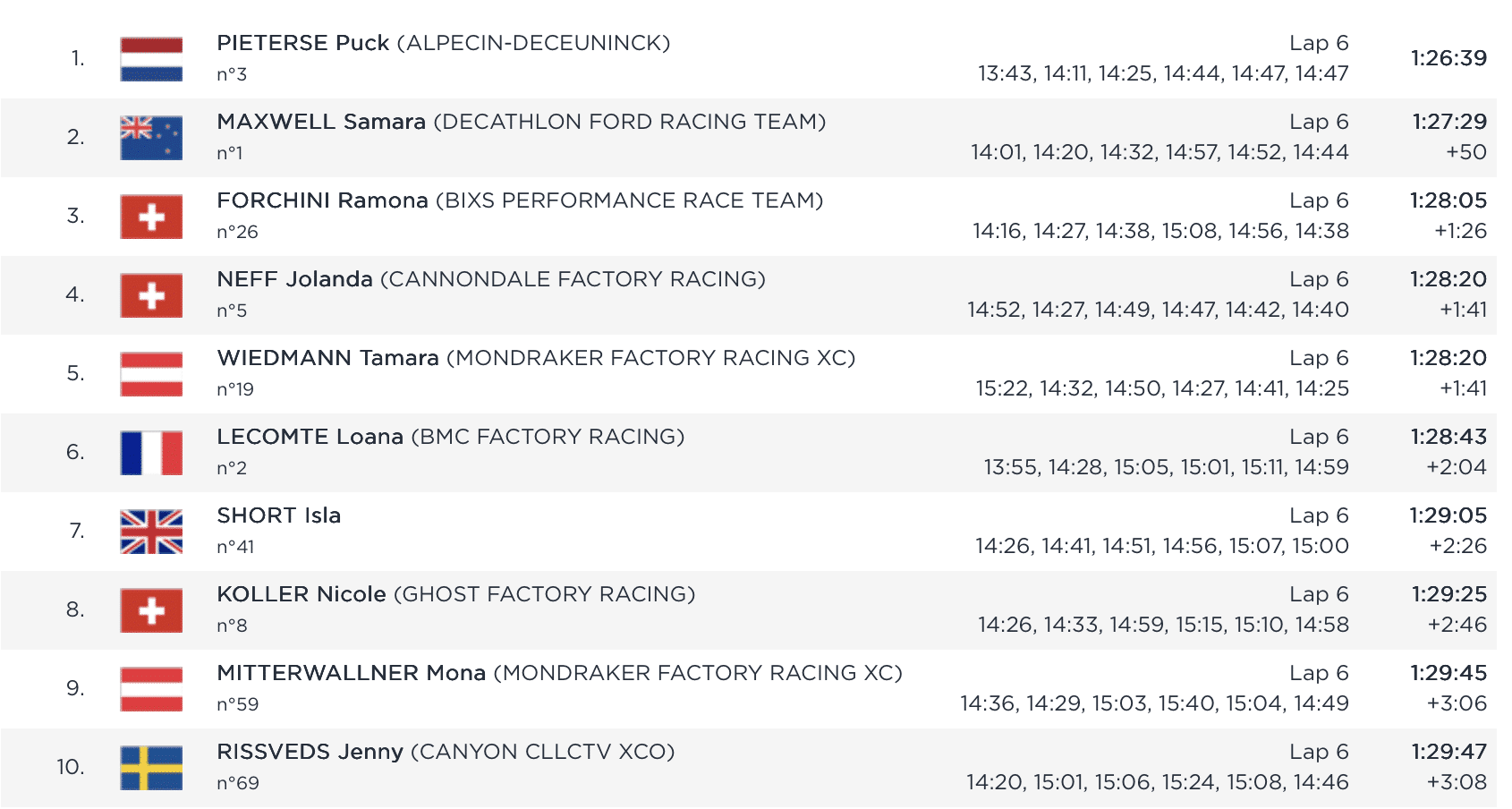1512x809 pixels.
Task: Open rider PIETERSE Puck's name link
Action: tap(302, 43)
